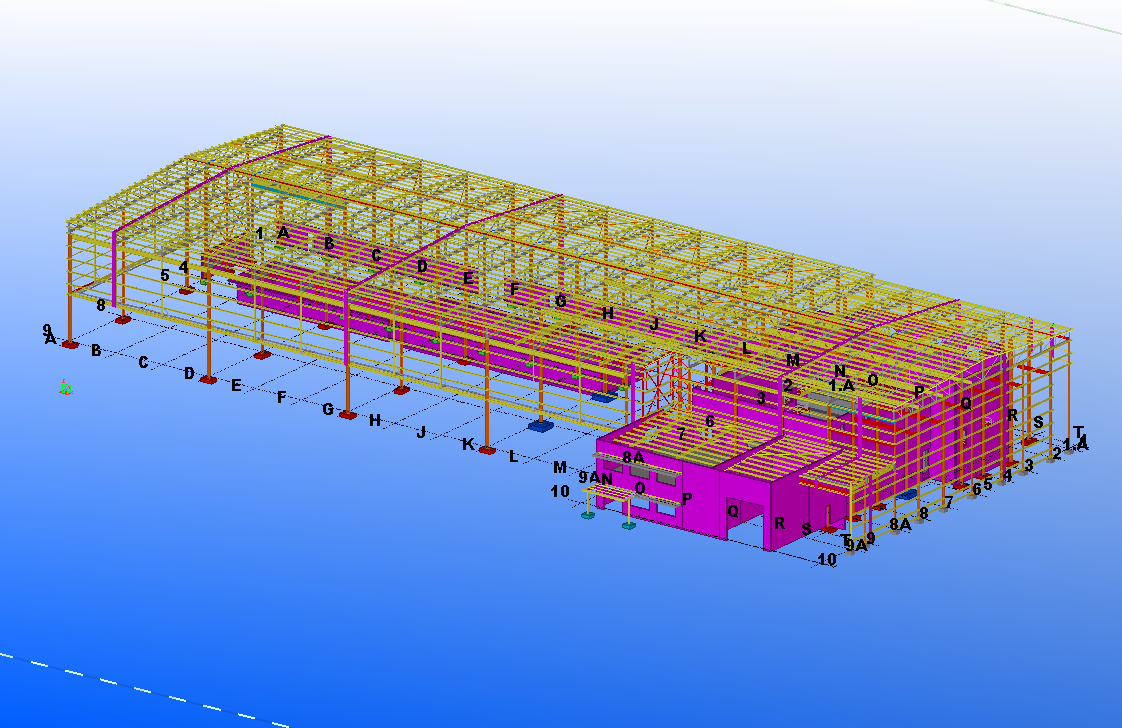Select the magenta column on the left gable
This screenshot has width=1122, height=728.
[116, 270]
